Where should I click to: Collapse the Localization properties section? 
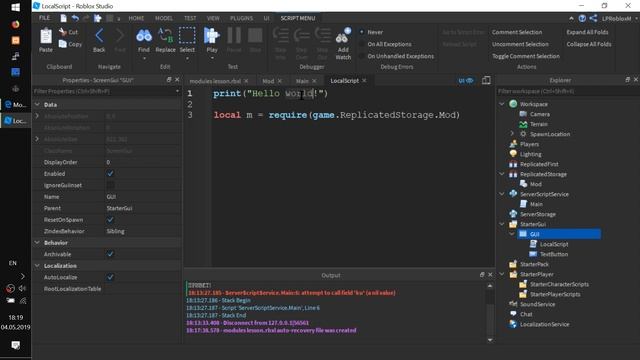(37, 266)
